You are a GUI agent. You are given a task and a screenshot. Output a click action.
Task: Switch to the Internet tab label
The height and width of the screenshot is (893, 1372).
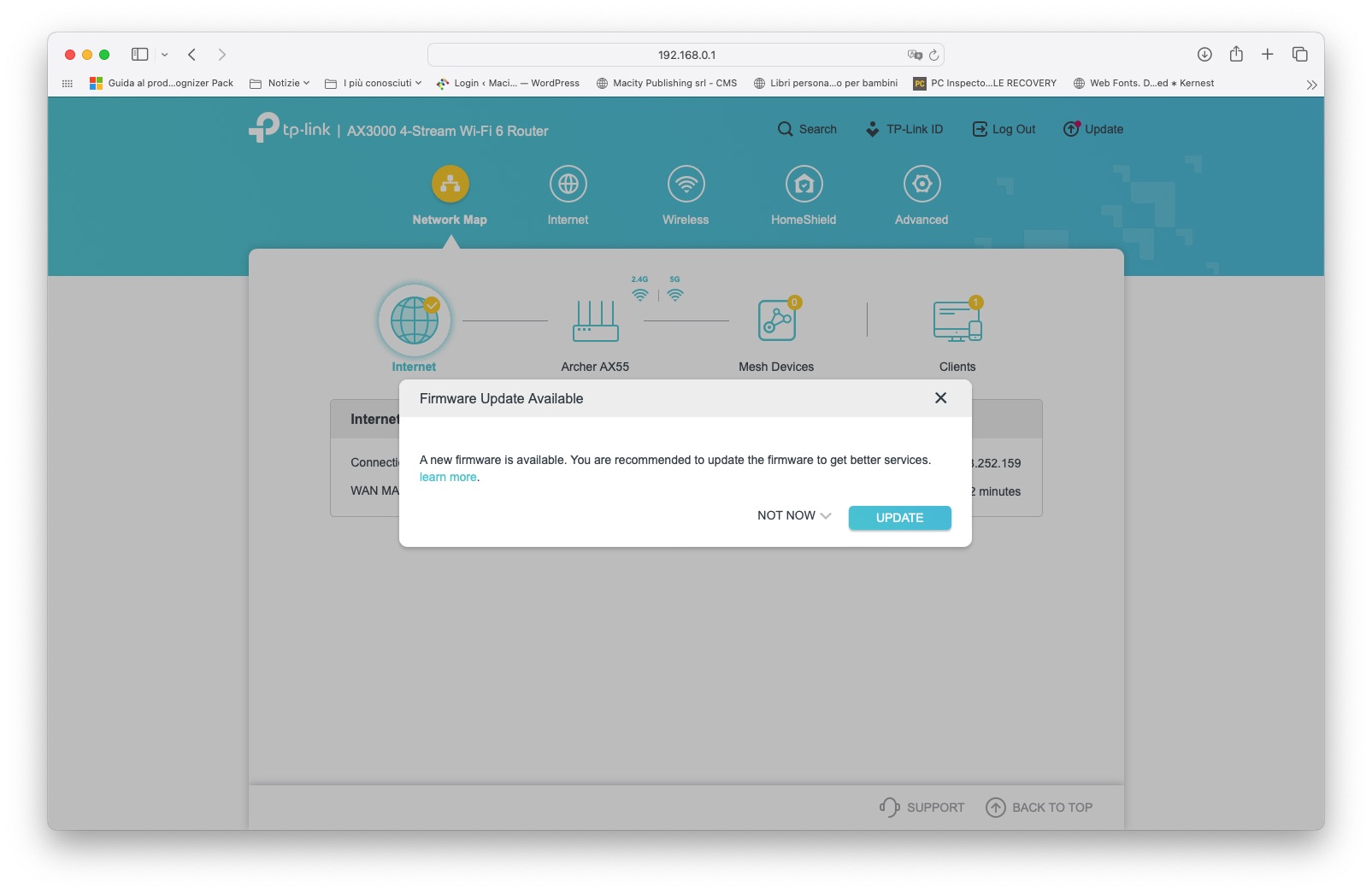click(x=568, y=220)
